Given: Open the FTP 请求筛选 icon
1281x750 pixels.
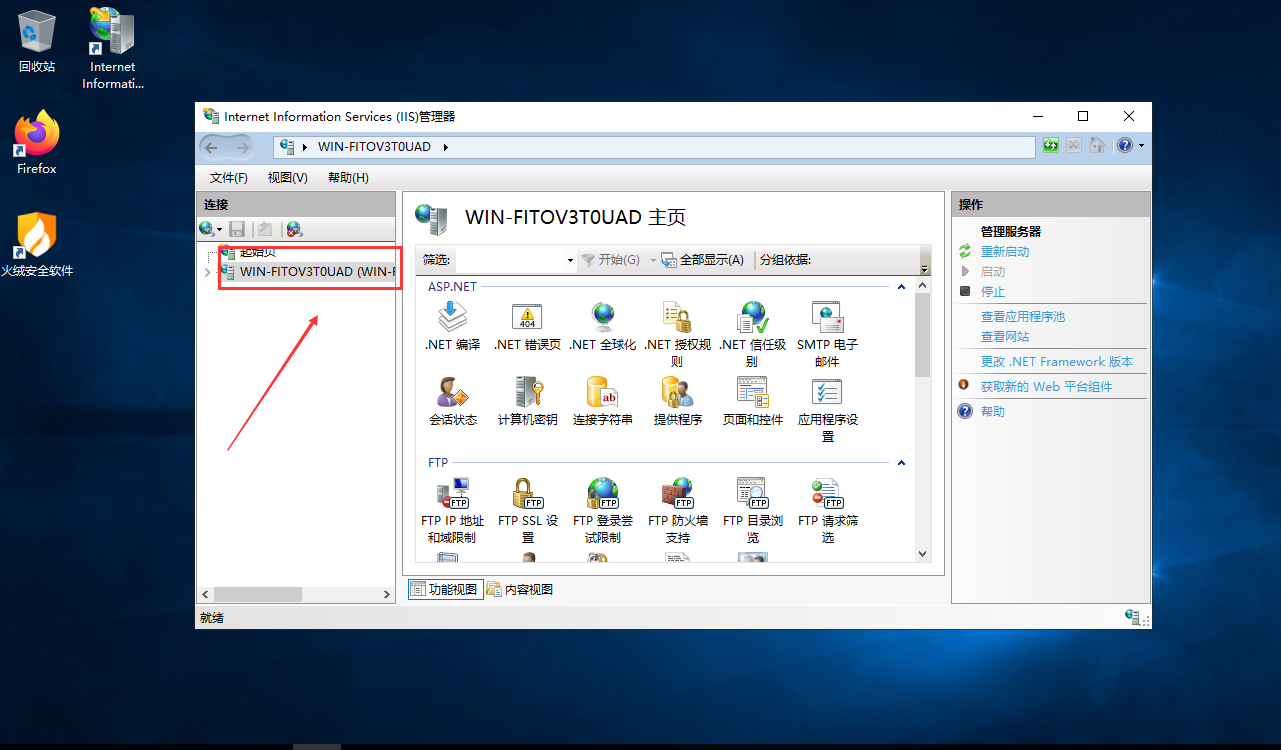Looking at the screenshot, I should click(x=827, y=494).
